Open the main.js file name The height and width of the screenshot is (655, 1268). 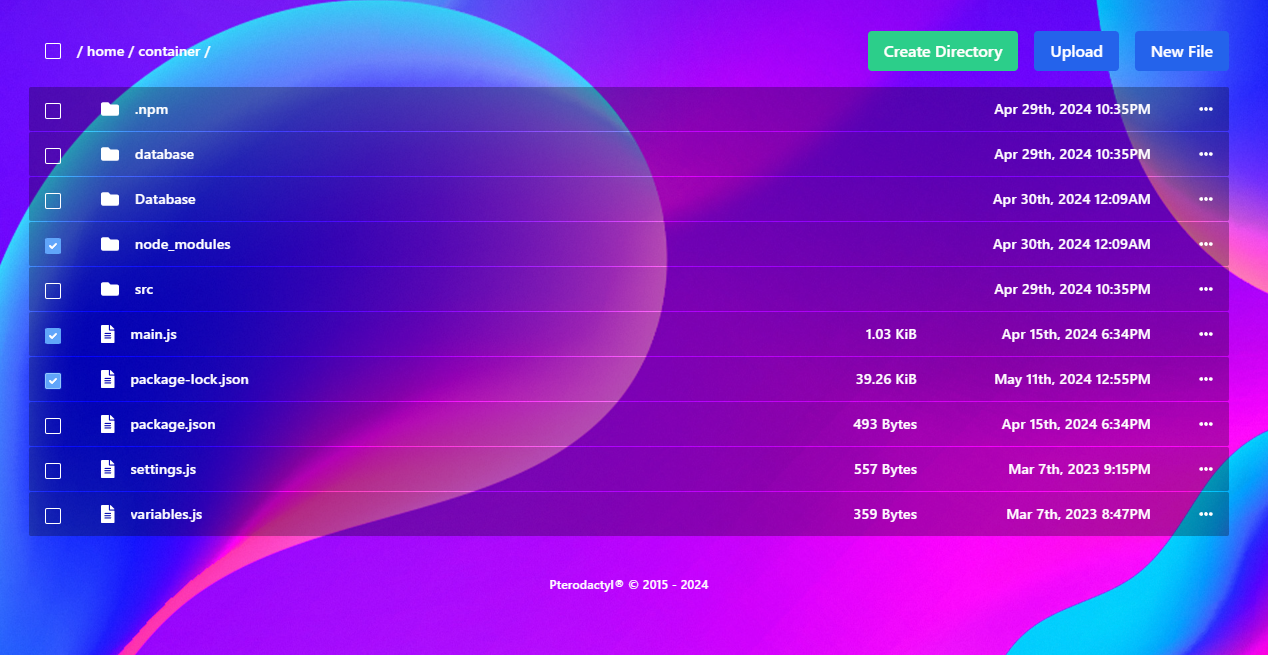click(x=153, y=334)
